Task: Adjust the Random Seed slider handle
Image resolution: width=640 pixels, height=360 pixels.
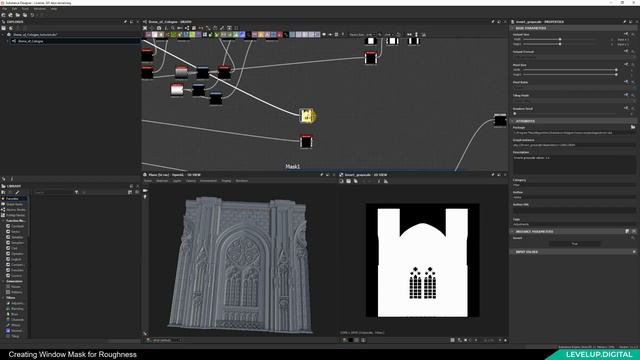Action: (x=515, y=113)
